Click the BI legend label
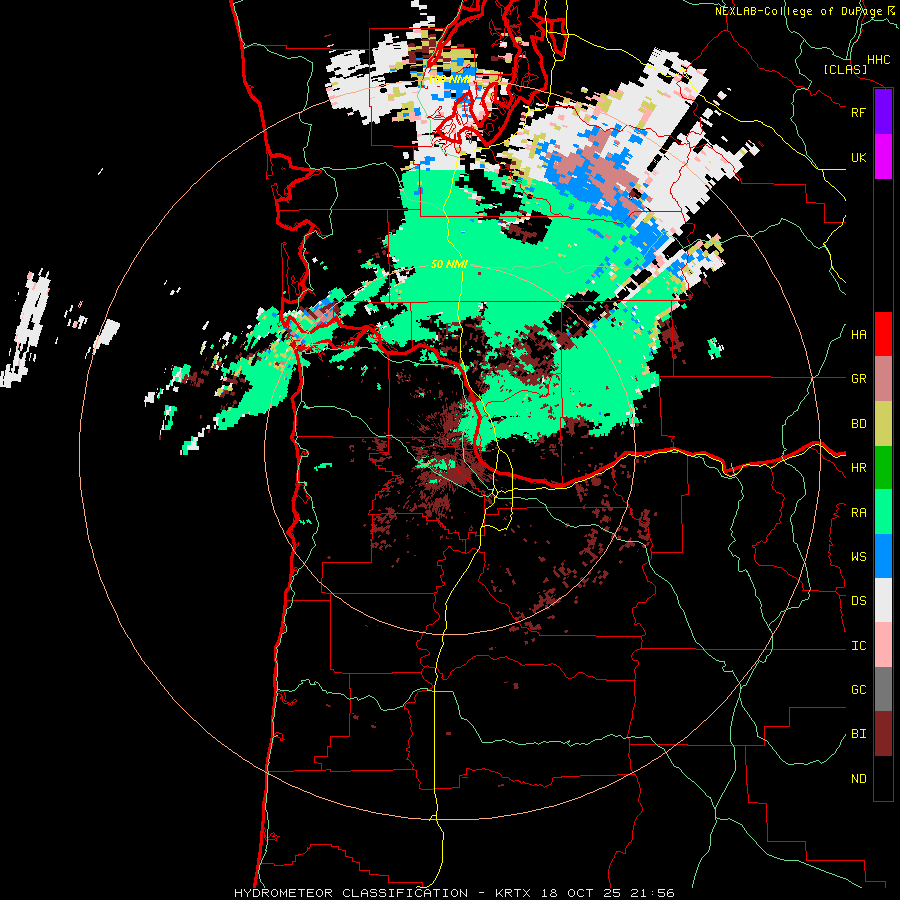 [x=858, y=734]
